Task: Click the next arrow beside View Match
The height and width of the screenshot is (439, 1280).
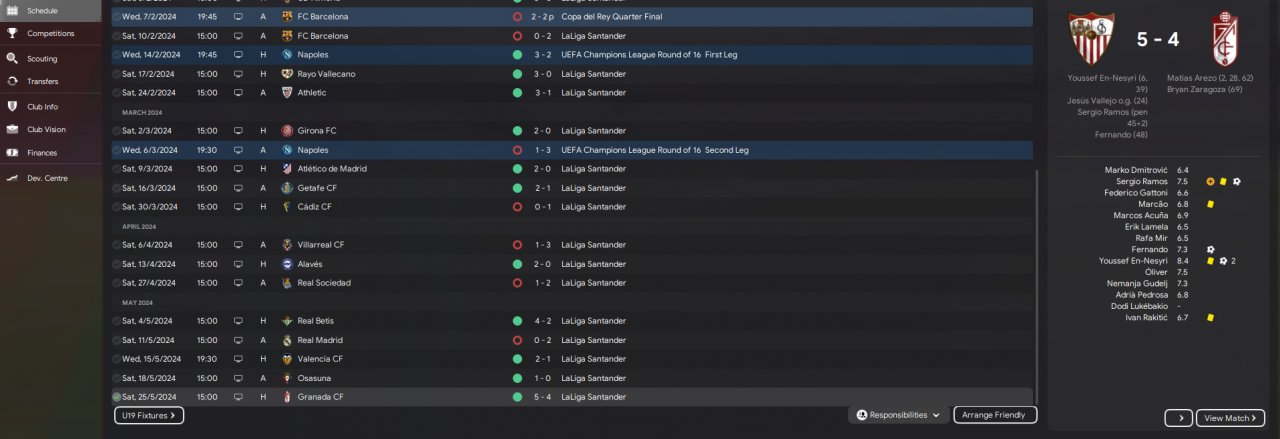Action: (1179, 418)
